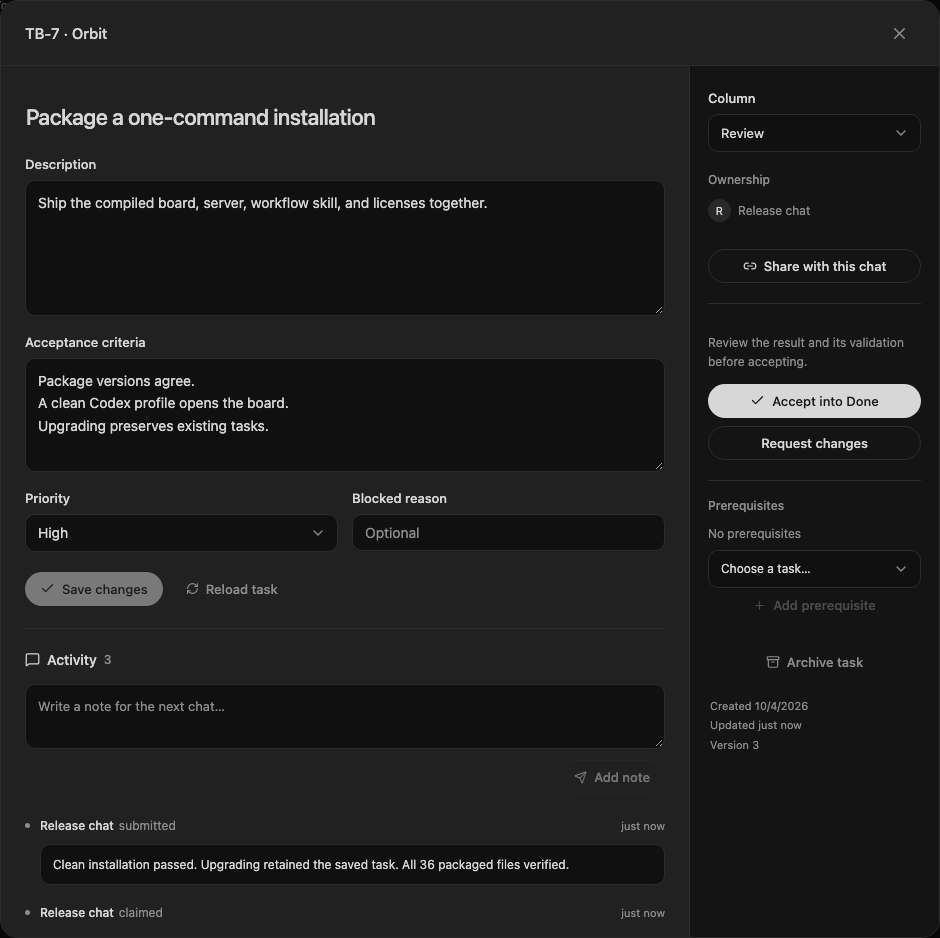
Task: Click the chevron arrow in Column dropdown
Action: pyautogui.click(x=900, y=133)
